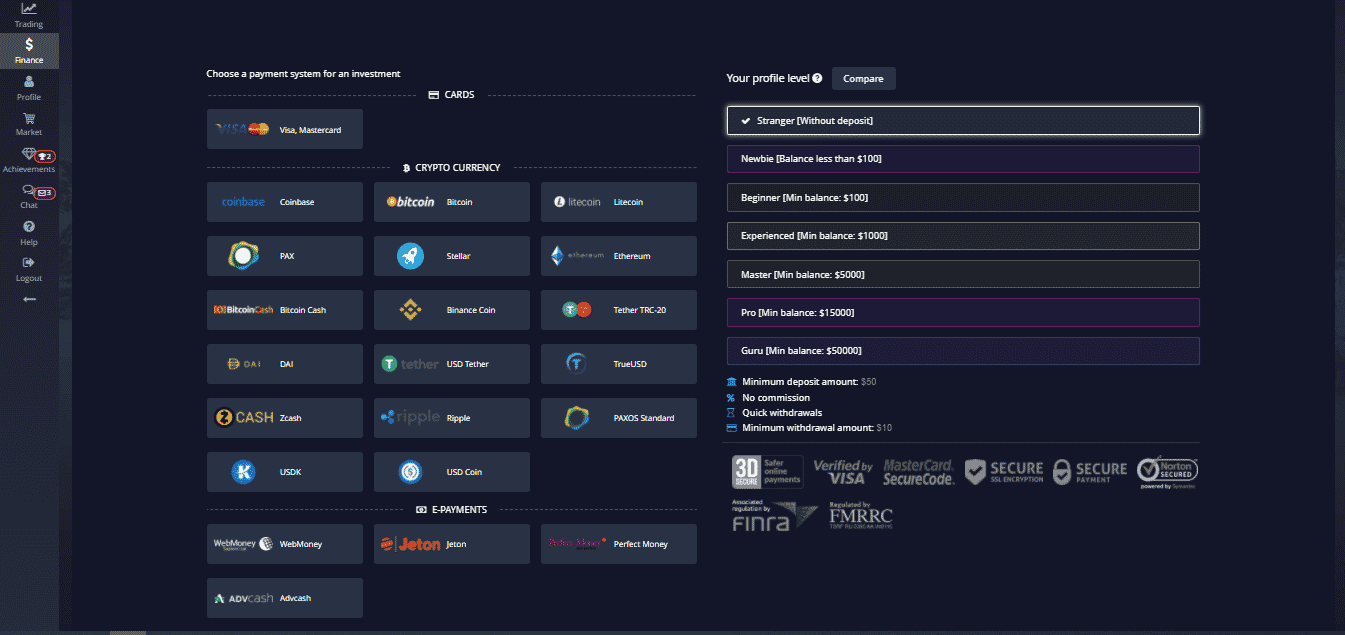Choose PAXOS Standard payment tile
1345x635 pixels.
click(619, 418)
